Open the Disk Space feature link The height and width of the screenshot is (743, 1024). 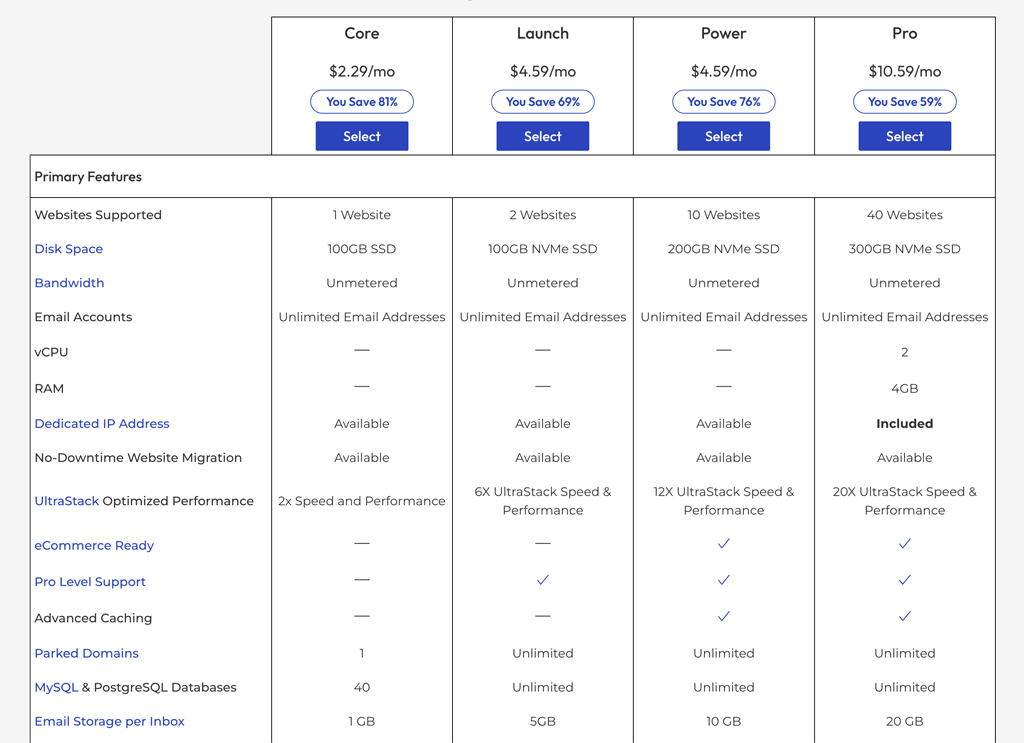click(x=68, y=248)
